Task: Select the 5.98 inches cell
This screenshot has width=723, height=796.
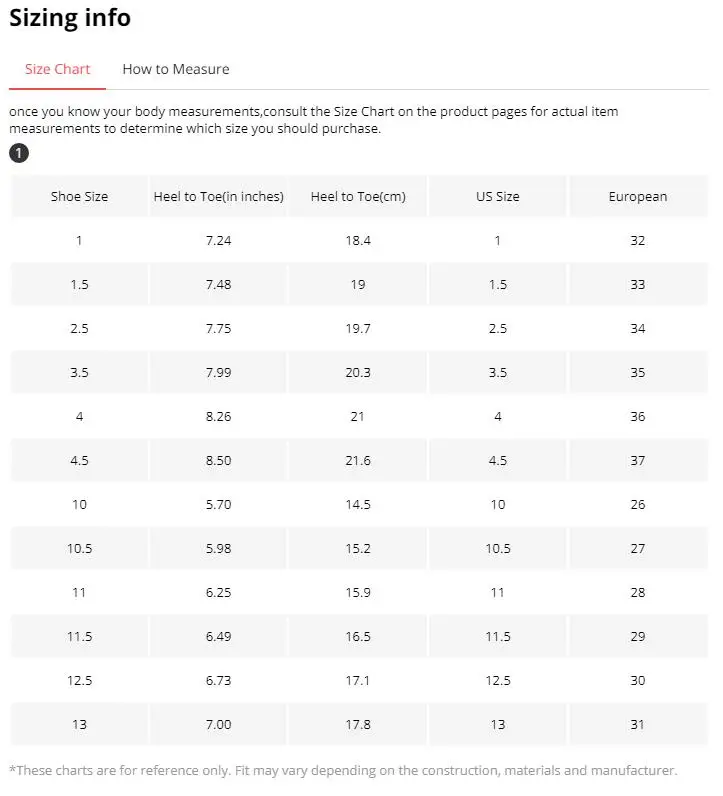Action: pyautogui.click(x=218, y=548)
